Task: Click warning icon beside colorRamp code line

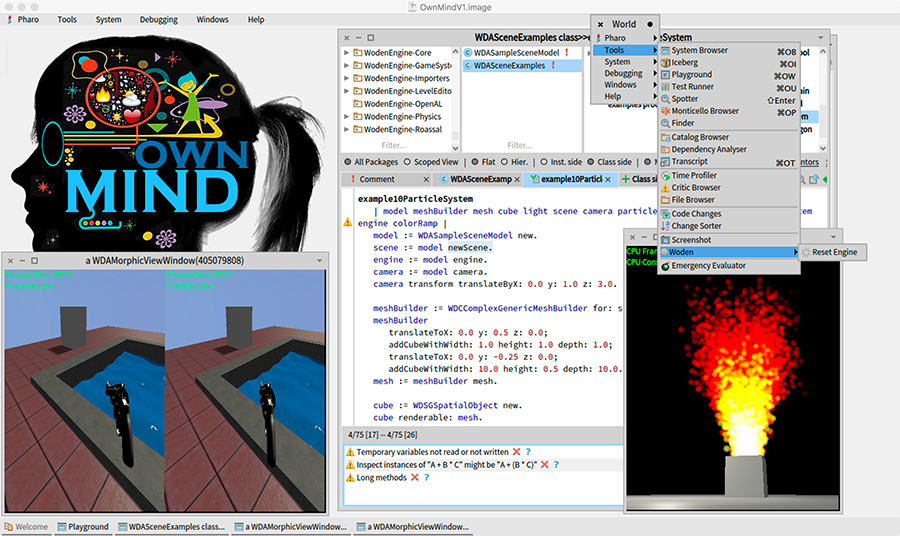Action: pyautogui.click(x=348, y=222)
